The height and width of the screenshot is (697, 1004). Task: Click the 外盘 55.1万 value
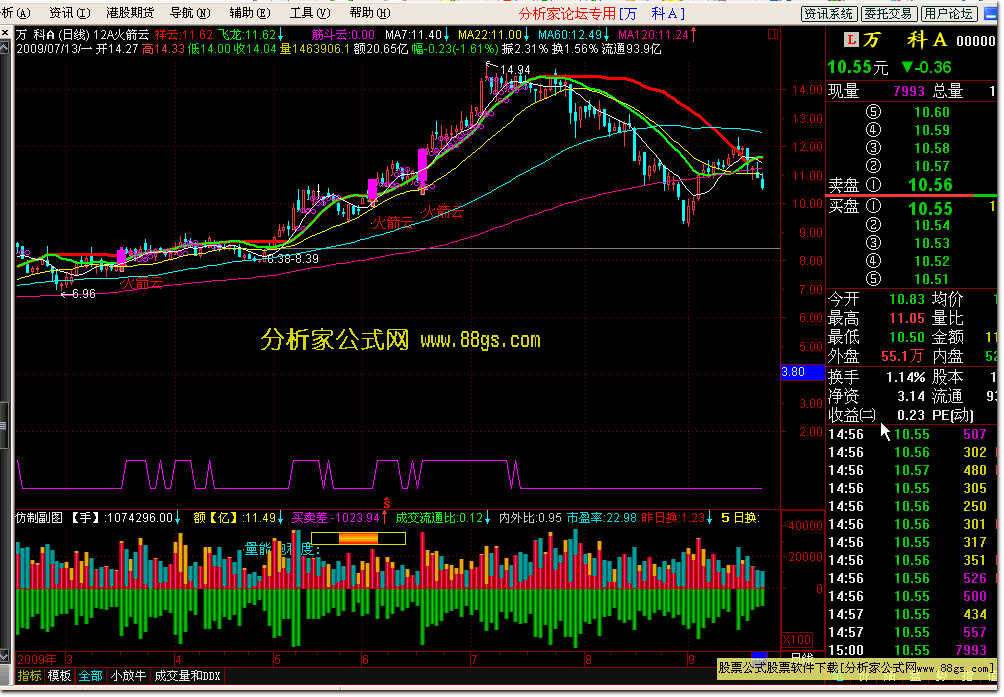pos(902,356)
